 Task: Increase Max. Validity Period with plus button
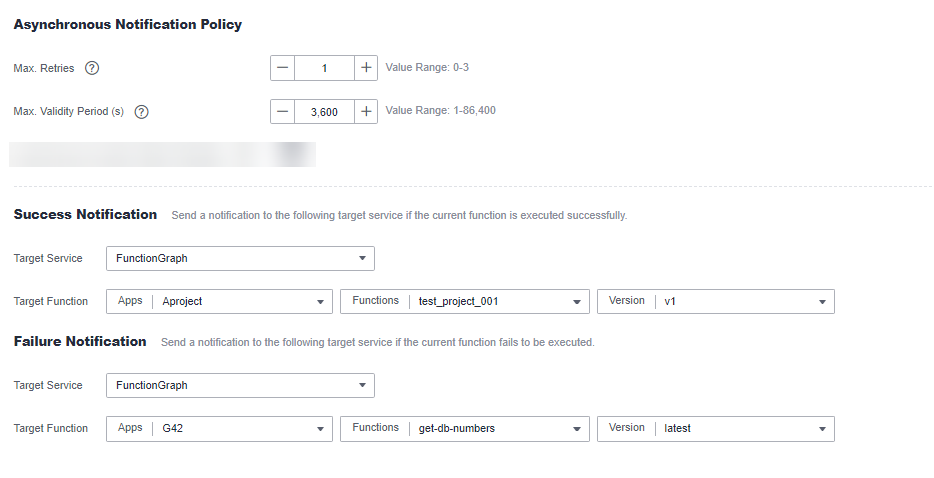[x=366, y=111]
